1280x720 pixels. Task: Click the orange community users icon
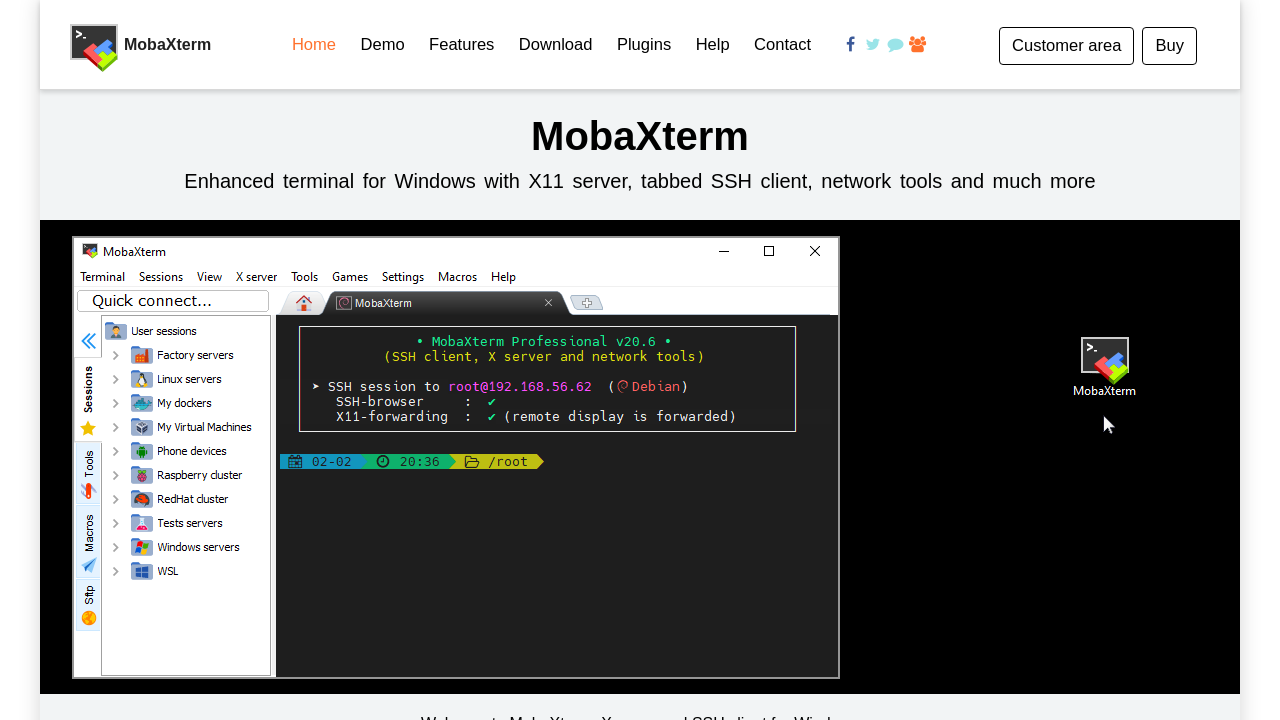[x=917, y=44]
